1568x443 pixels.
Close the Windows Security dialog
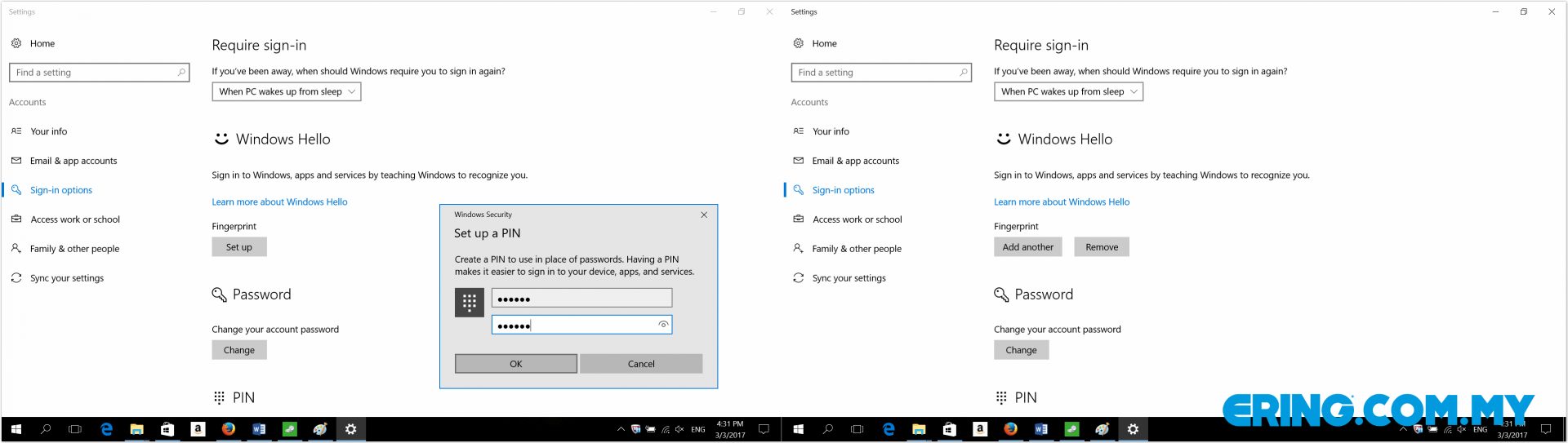tap(704, 215)
